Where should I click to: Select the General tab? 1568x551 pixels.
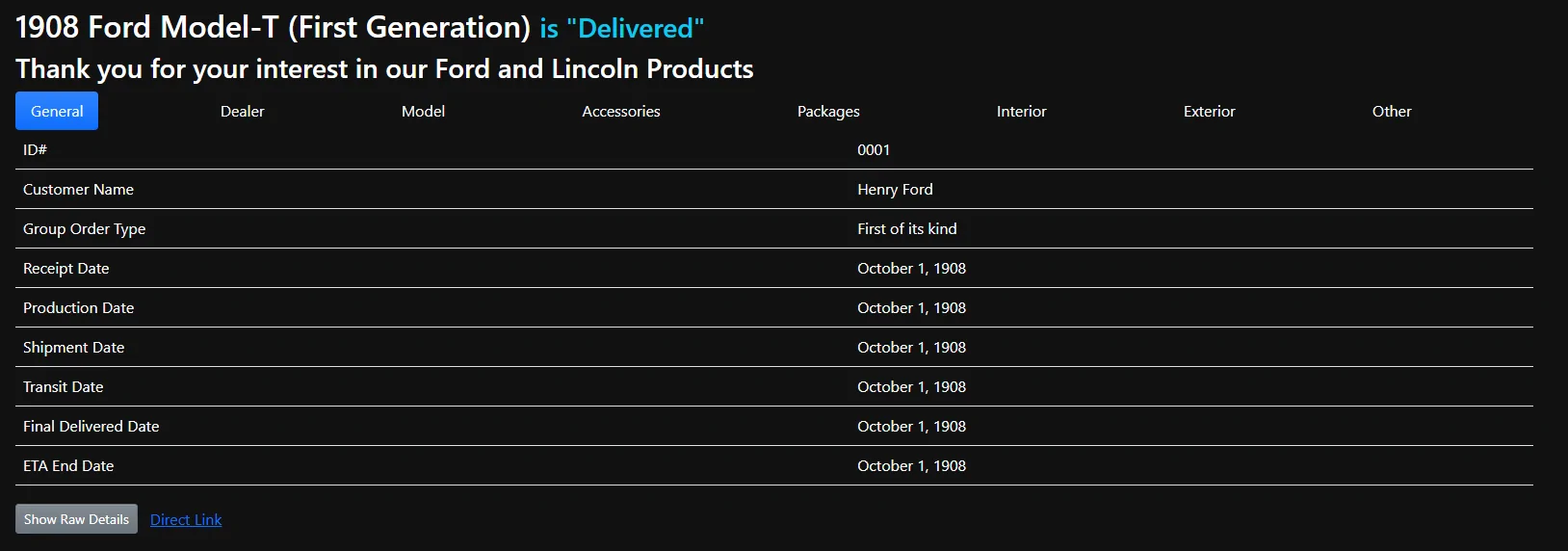[x=57, y=111]
